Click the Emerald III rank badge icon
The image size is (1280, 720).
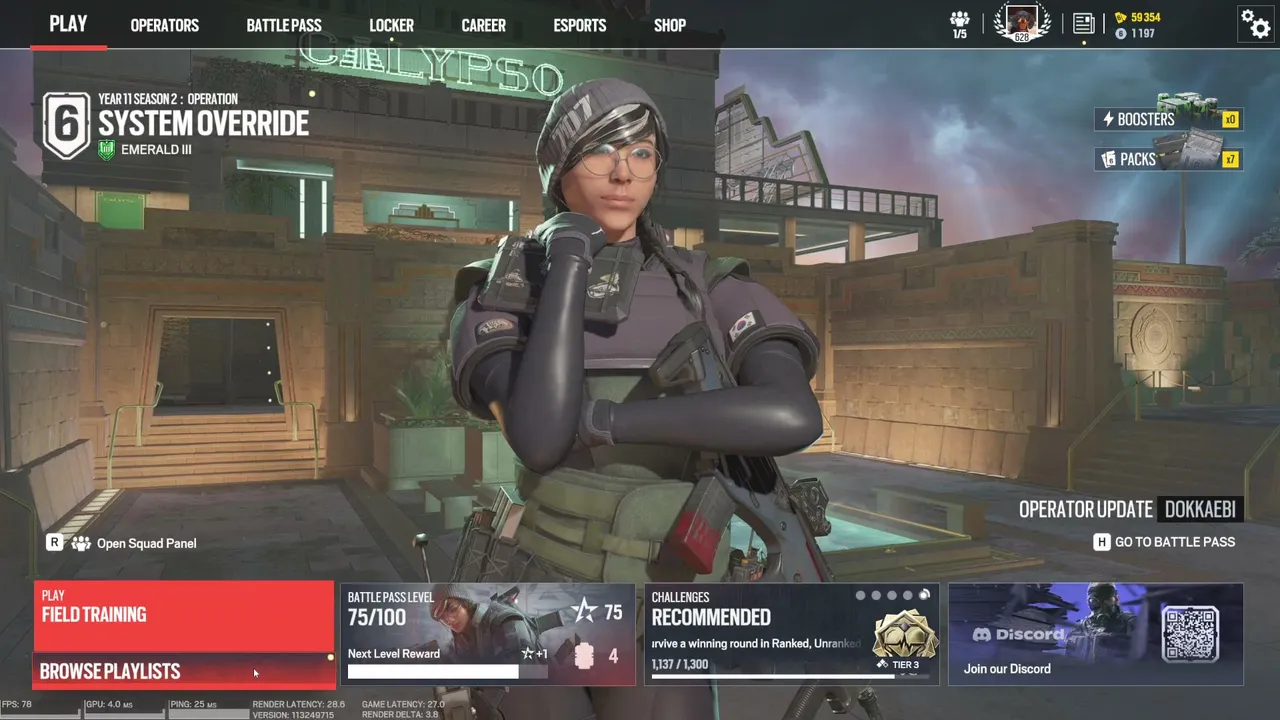click(x=107, y=150)
